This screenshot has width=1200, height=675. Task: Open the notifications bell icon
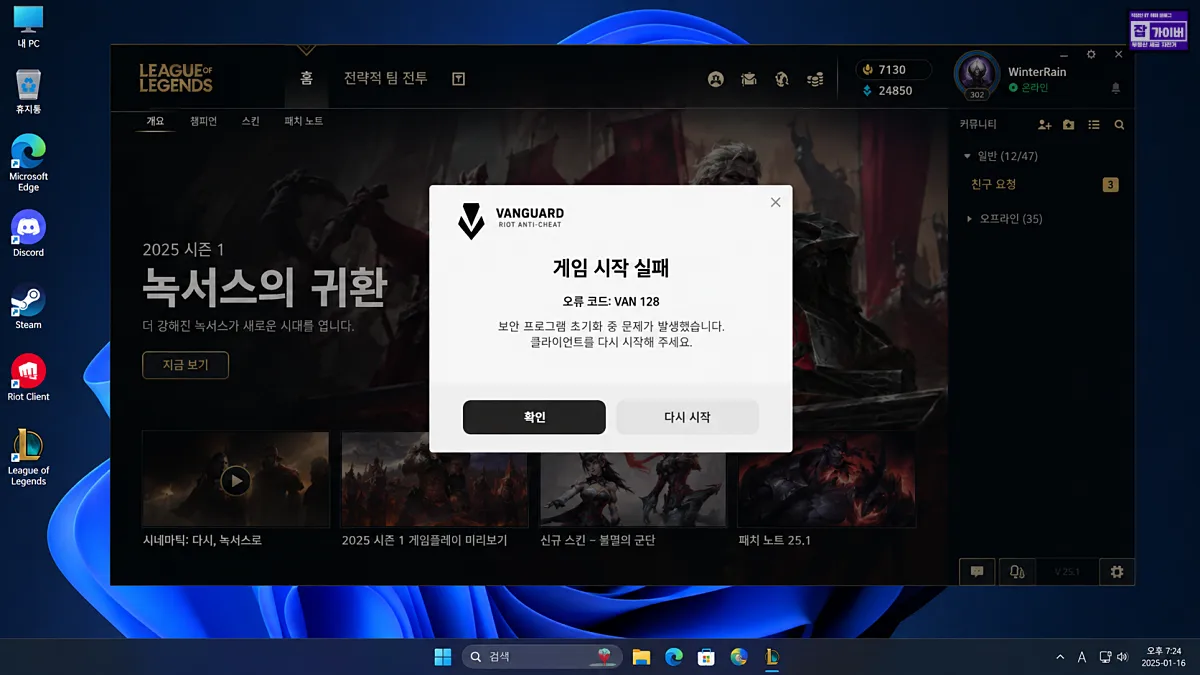pyautogui.click(x=1116, y=89)
